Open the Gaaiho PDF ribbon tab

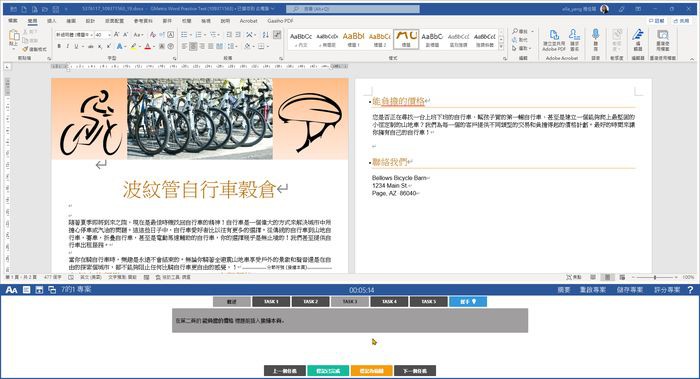click(x=280, y=21)
